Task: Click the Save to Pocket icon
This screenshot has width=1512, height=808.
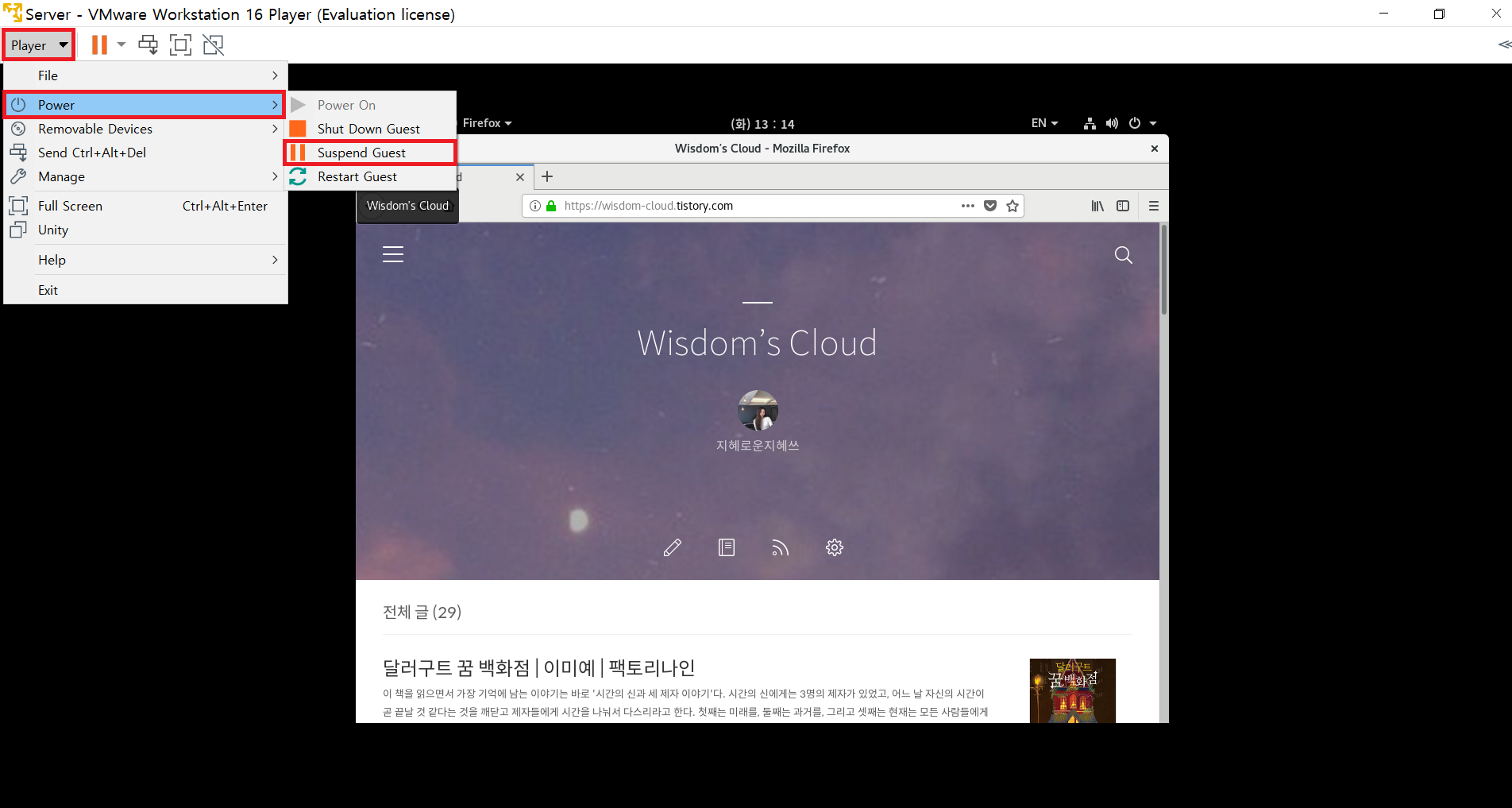Action: pyautogui.click(x=990, y=206)
